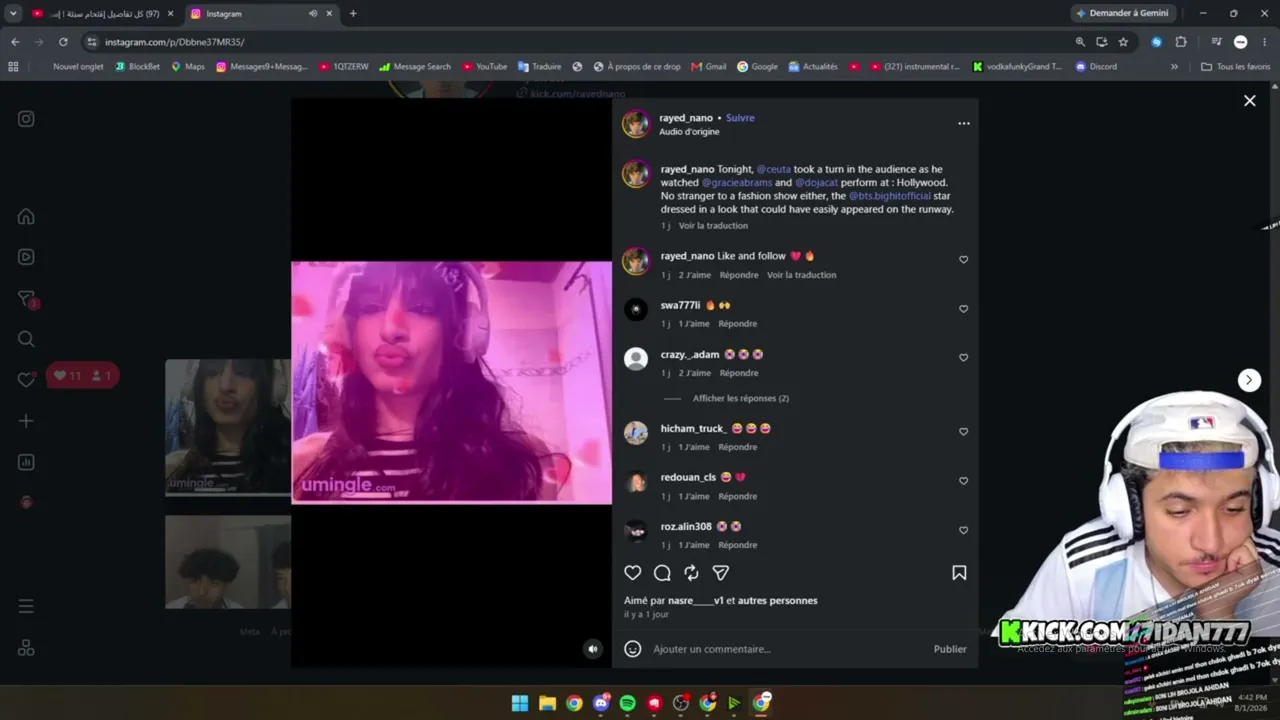Open File Explorer from the taskbar
The height and width of the screenshot is (720, 1280).
tap(547, 703)
